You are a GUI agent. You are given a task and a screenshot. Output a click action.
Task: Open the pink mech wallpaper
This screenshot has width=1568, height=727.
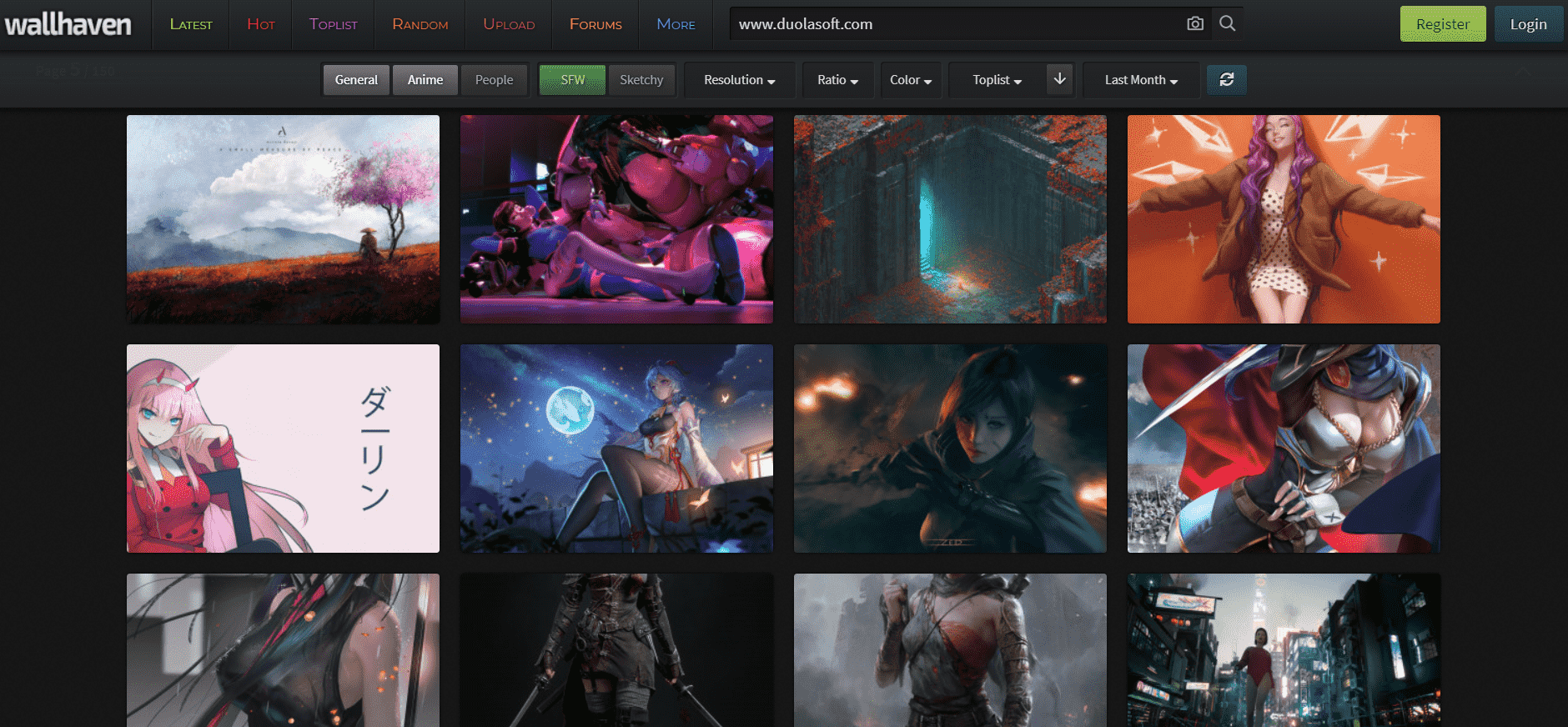pos(616,219)
